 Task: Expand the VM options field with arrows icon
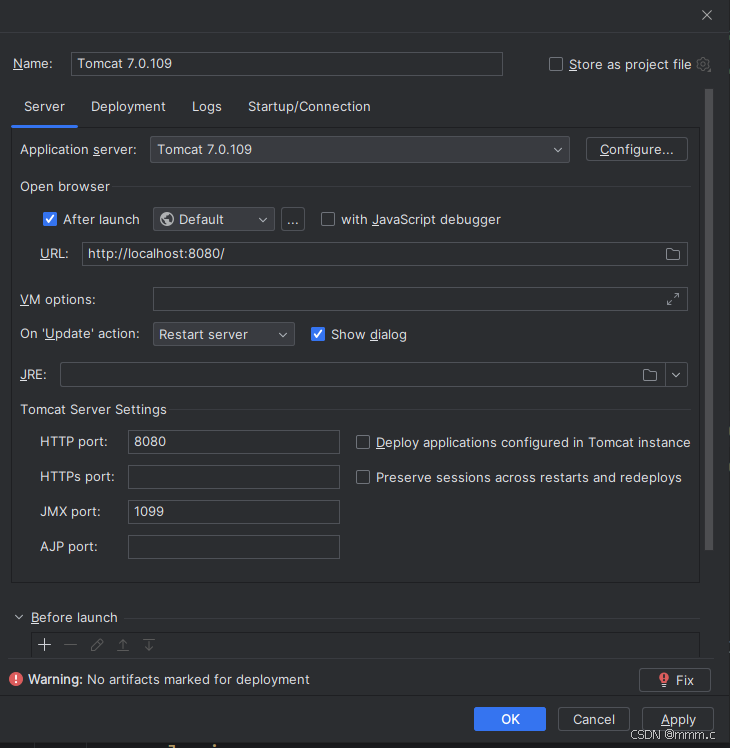(673, 299)
